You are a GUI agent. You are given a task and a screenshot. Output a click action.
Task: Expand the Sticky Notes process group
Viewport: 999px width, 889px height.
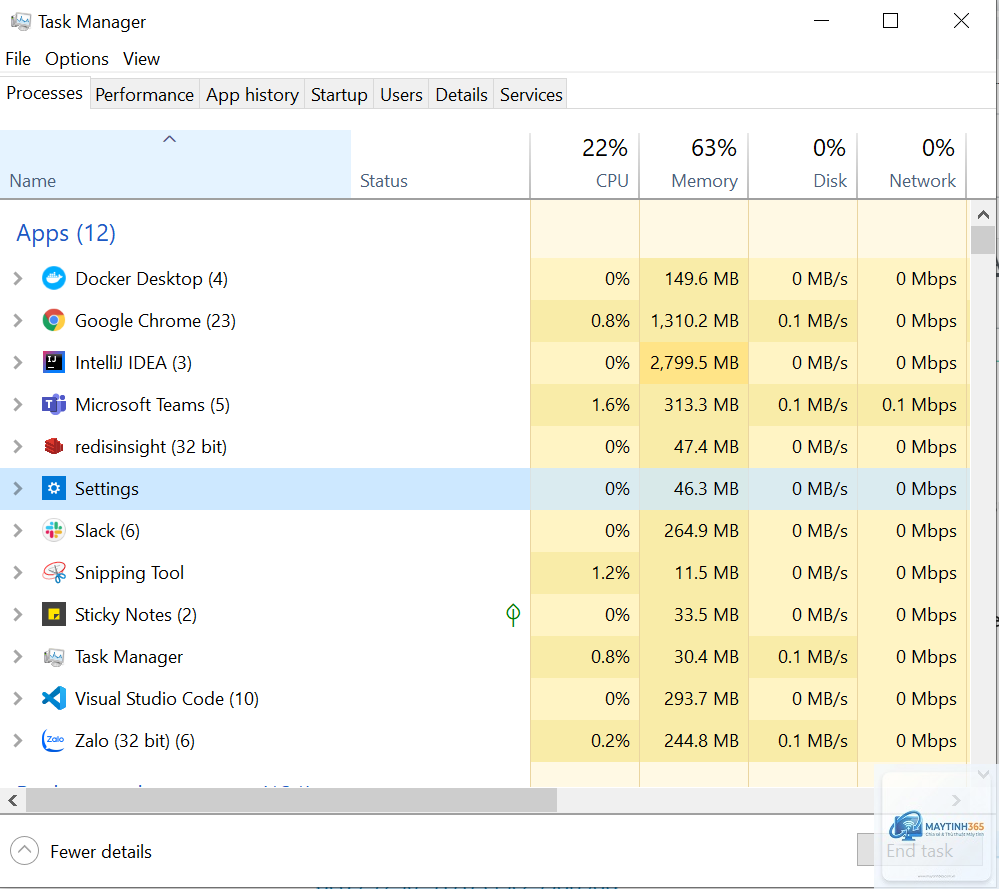[x=18, y=615]
